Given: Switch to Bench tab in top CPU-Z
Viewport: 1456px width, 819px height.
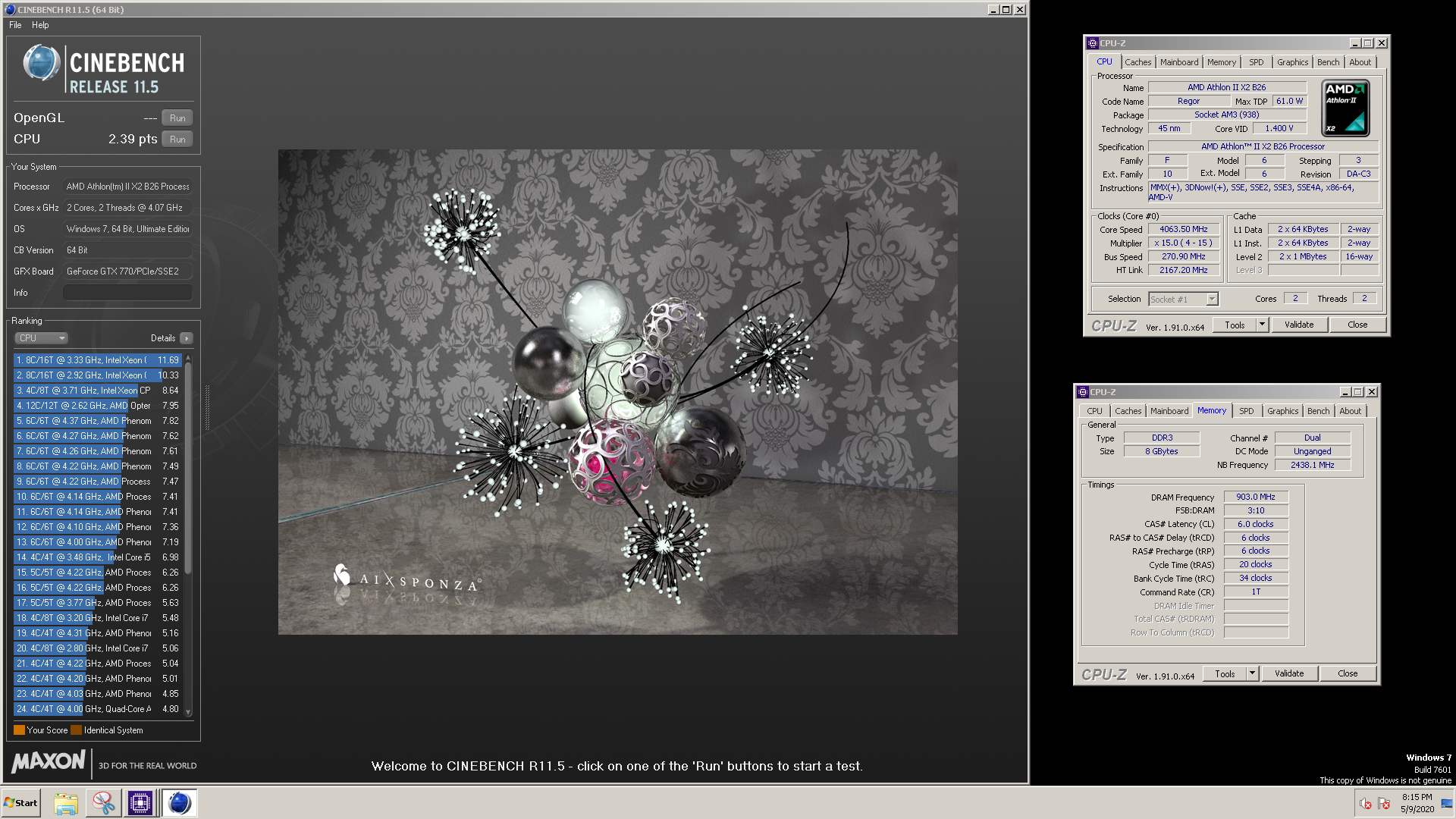Looking at the screenshot, I should click(1328, 62).
